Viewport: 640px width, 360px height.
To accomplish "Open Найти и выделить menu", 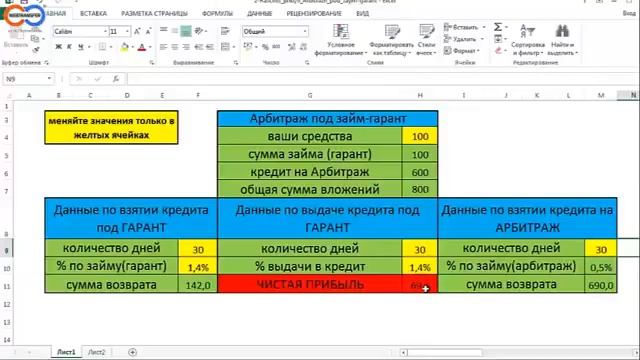I will pyautogui.click(x=562, y=40).
